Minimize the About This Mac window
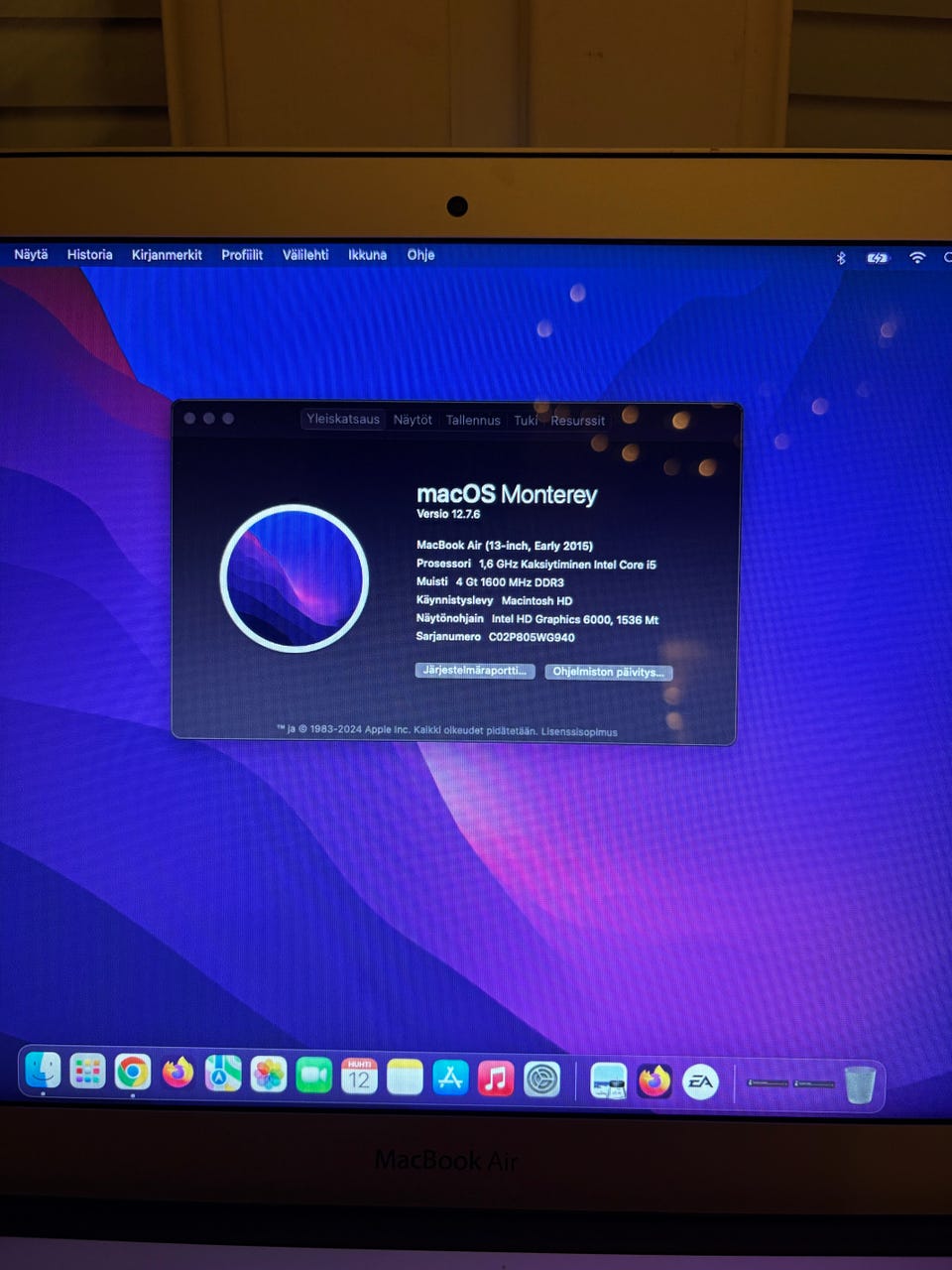 208,419
